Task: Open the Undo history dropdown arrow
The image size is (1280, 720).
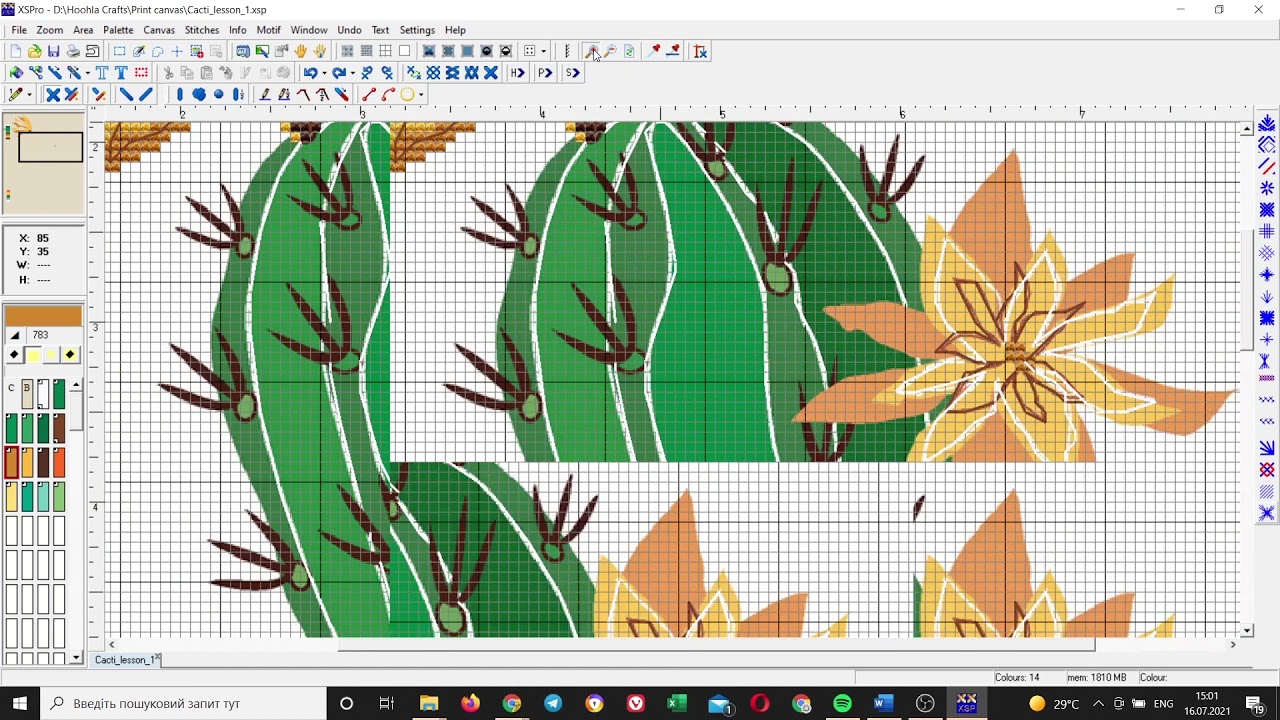Action: click(x=324, y=73)
